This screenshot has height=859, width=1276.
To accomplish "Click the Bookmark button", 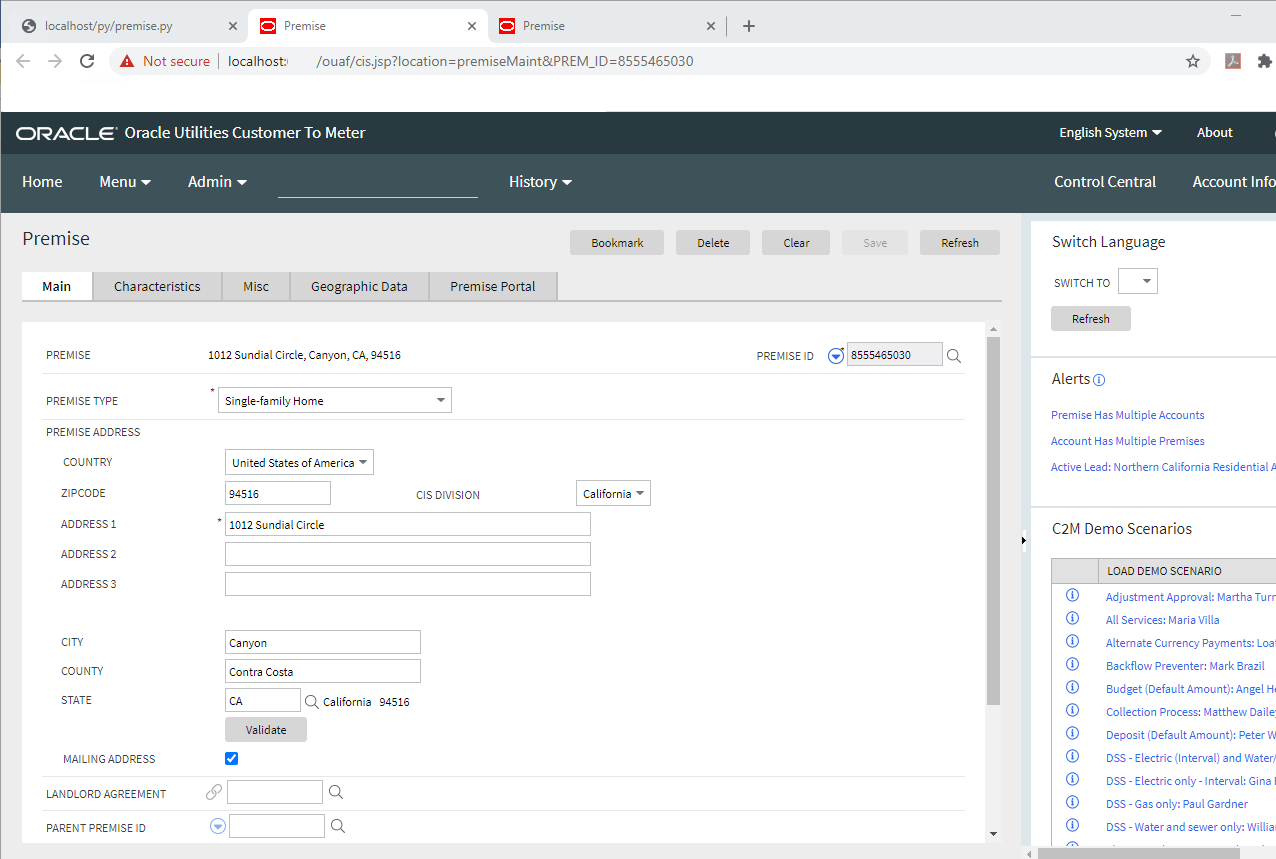I will (x=617, y=243).
